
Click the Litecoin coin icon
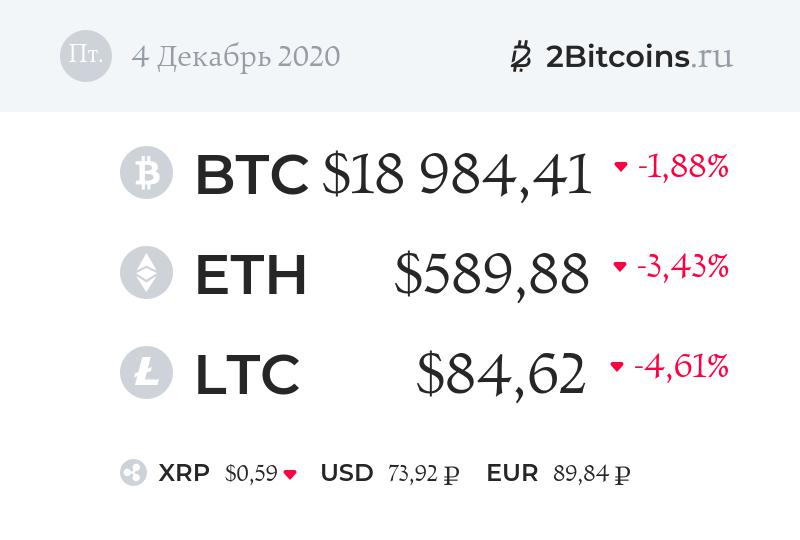pos(146,372)
